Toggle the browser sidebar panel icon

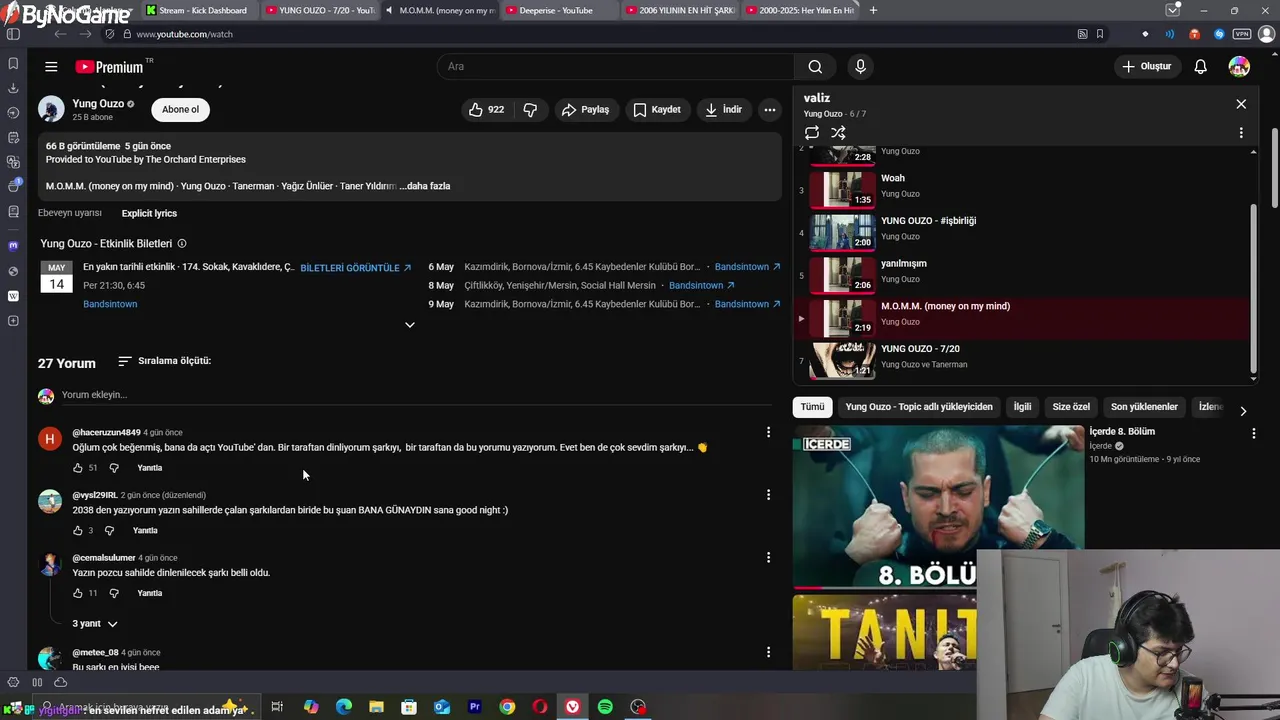13,34
